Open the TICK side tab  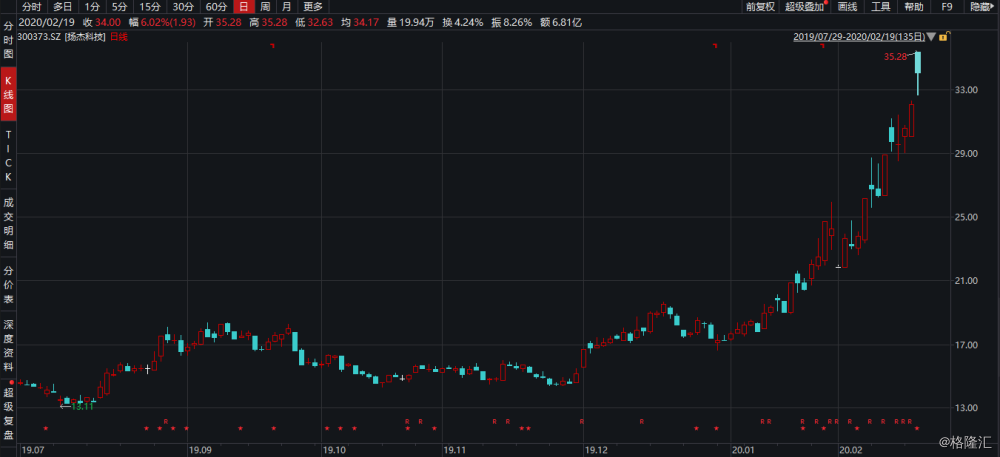click(x=8, y=155)
